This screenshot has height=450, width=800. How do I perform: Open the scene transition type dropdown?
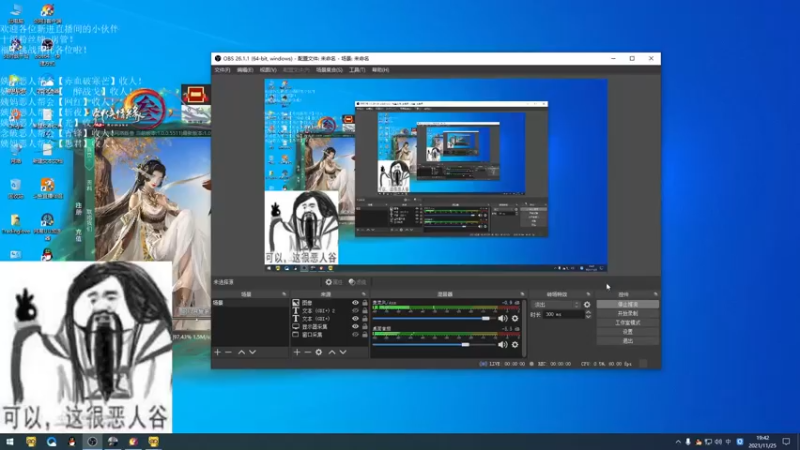coord(556,305)
